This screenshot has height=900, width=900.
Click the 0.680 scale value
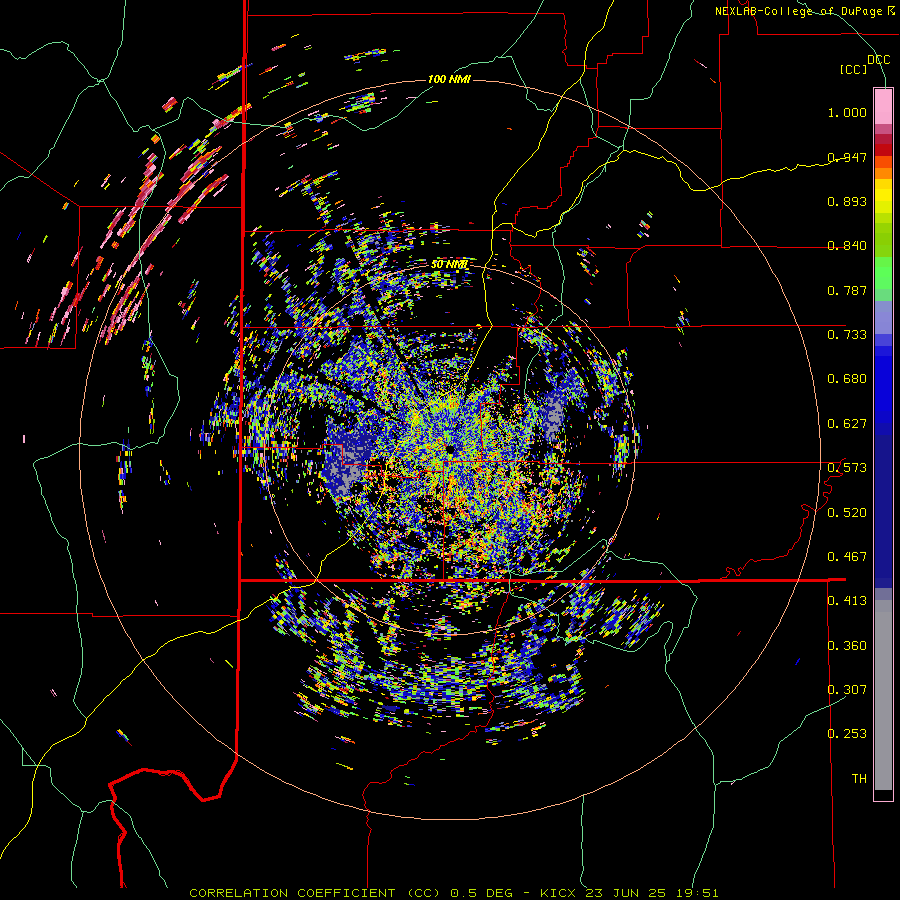point(847,379)
